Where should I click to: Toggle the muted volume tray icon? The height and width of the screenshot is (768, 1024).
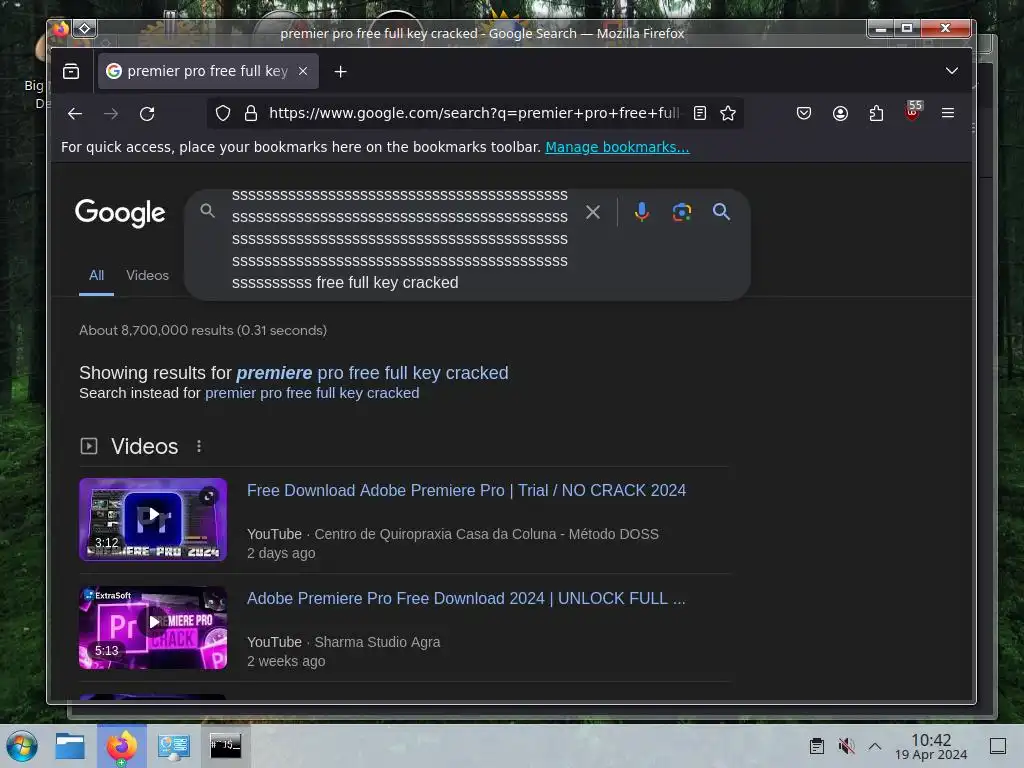coord(846,746)
